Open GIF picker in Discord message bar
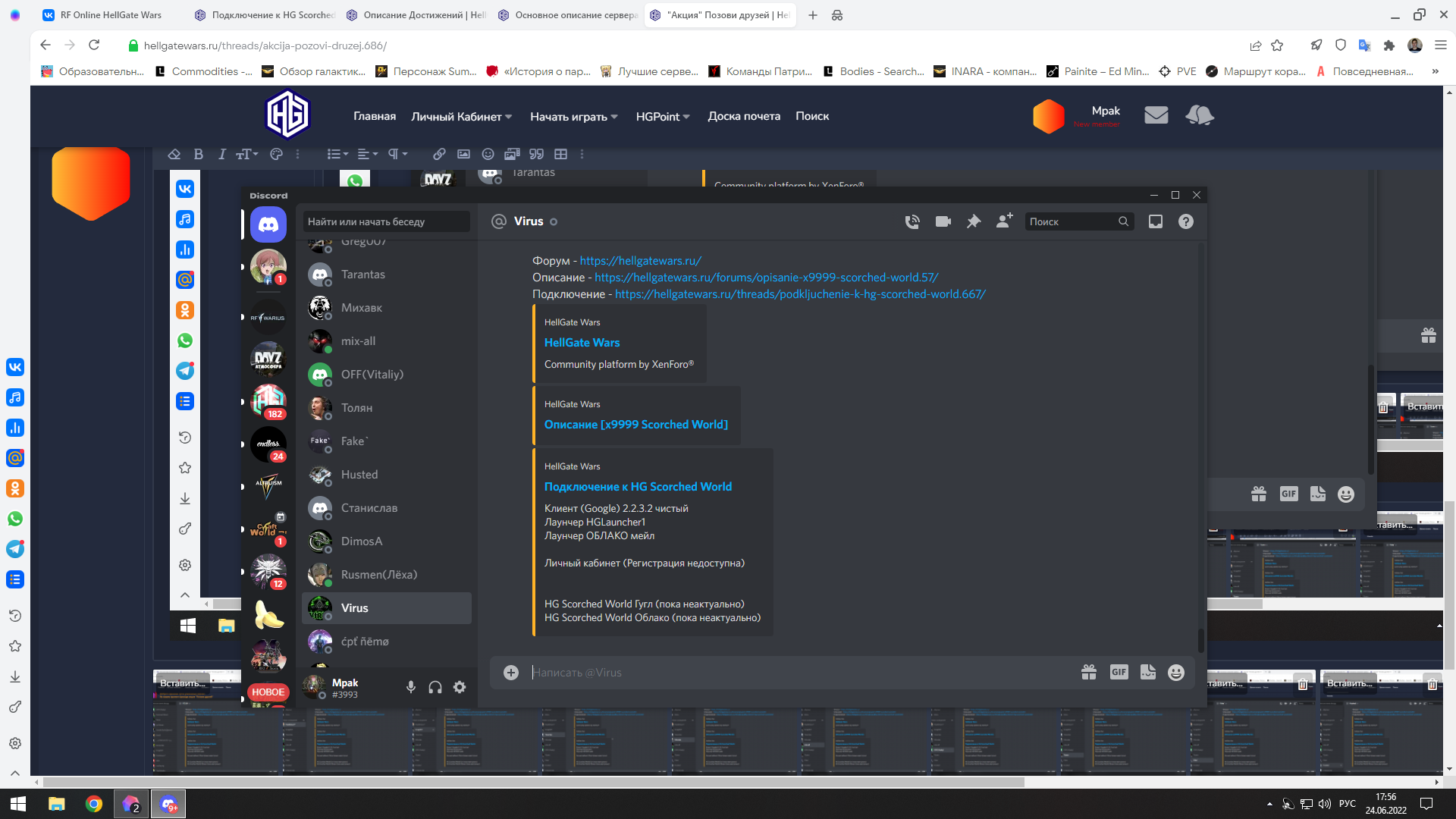 [x=1119, y=672]
